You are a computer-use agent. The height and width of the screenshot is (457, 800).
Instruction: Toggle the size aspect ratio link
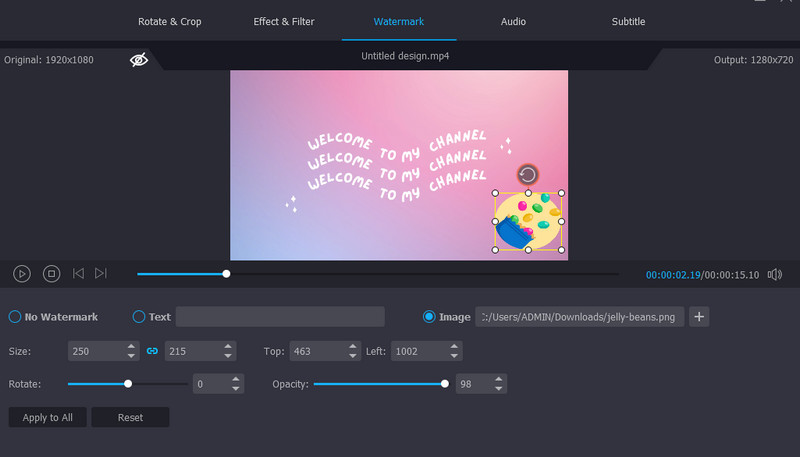(153, 351)
